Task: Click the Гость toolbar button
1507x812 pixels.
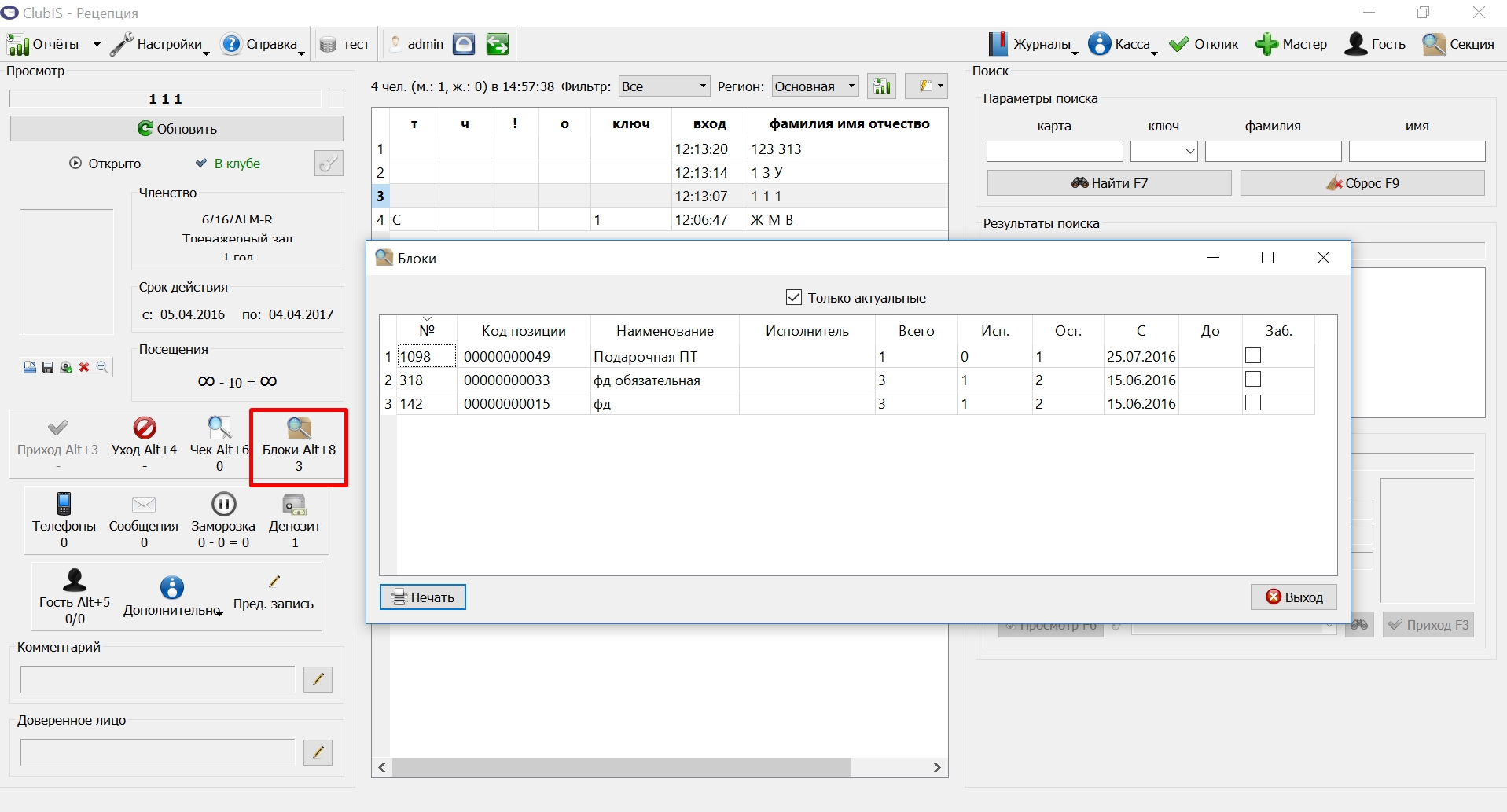Action: pyautogui.click(x=1375, y=44)
